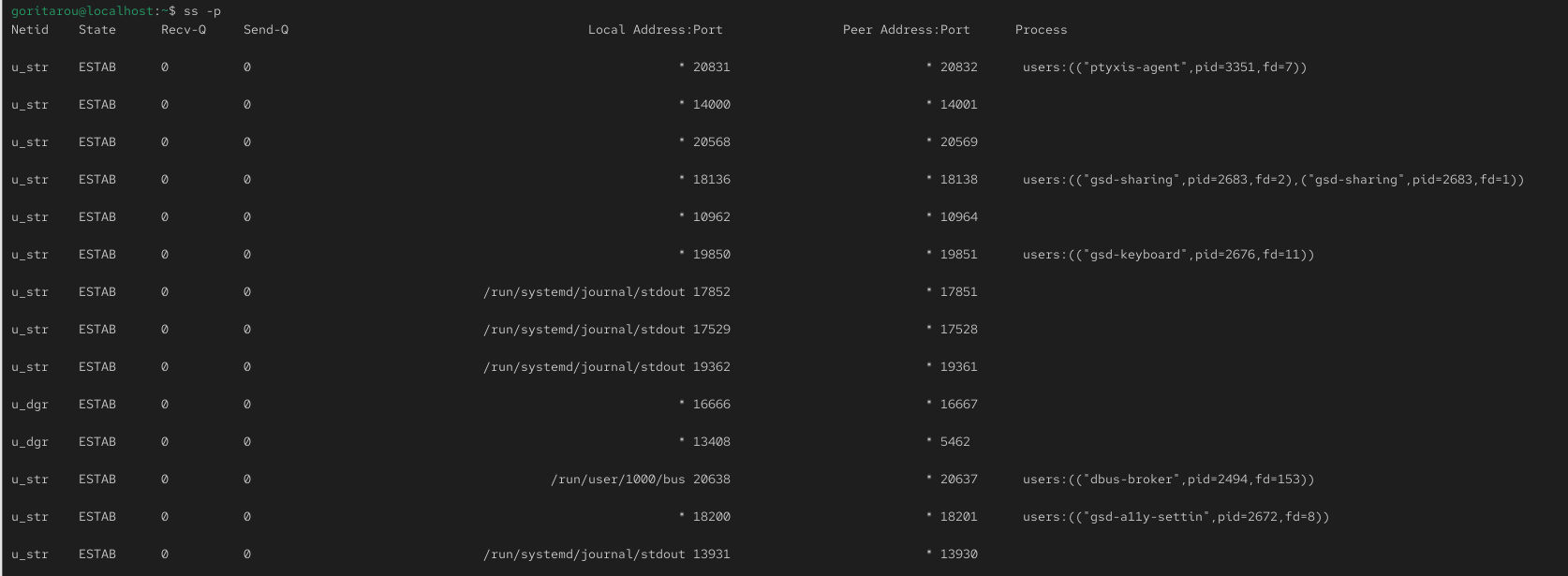Click the journal stdout path with port 13931

pos(584,554)
